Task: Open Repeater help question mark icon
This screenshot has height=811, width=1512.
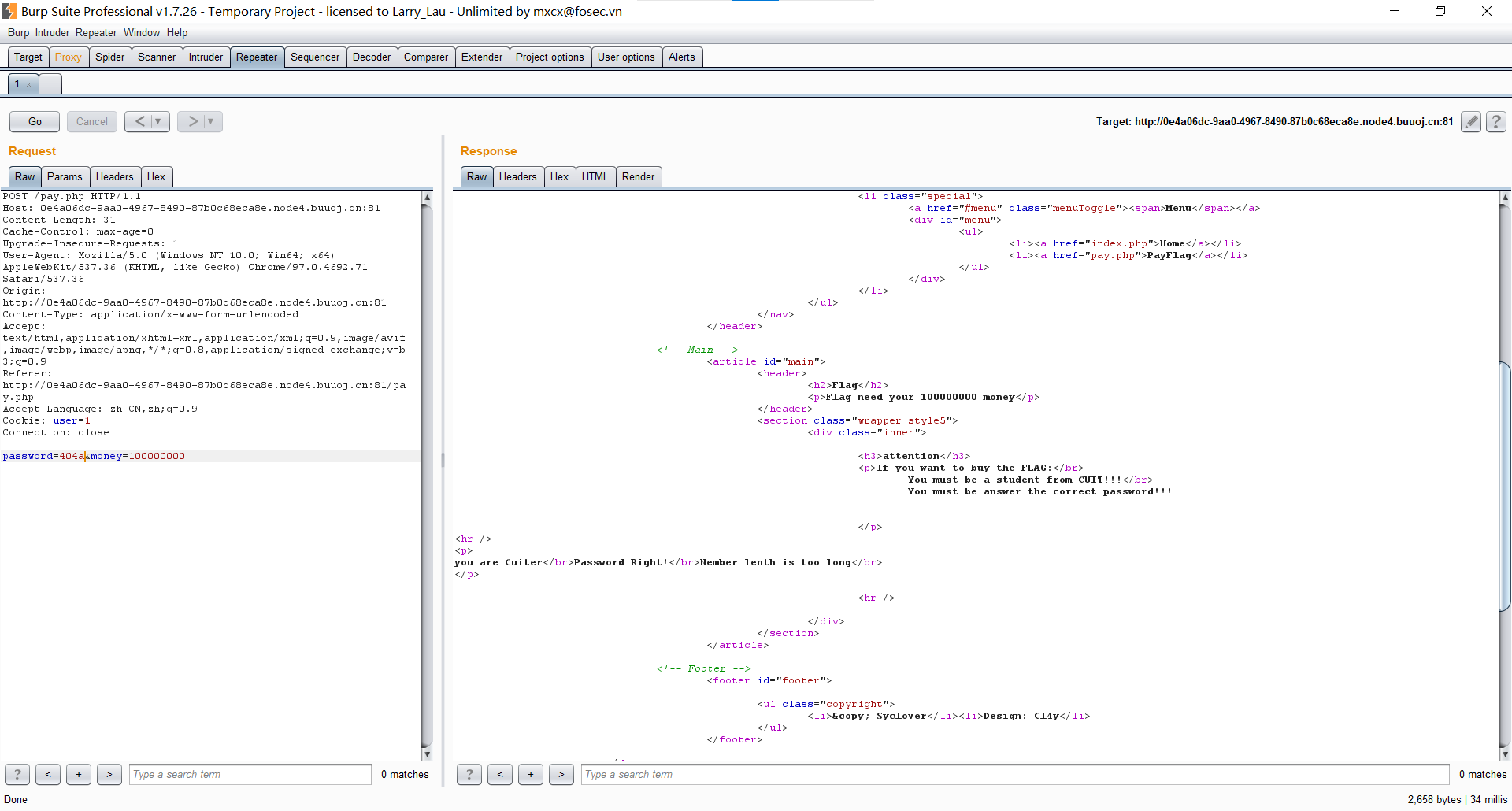Action: pyautogui.click(x=1495, y=121)
